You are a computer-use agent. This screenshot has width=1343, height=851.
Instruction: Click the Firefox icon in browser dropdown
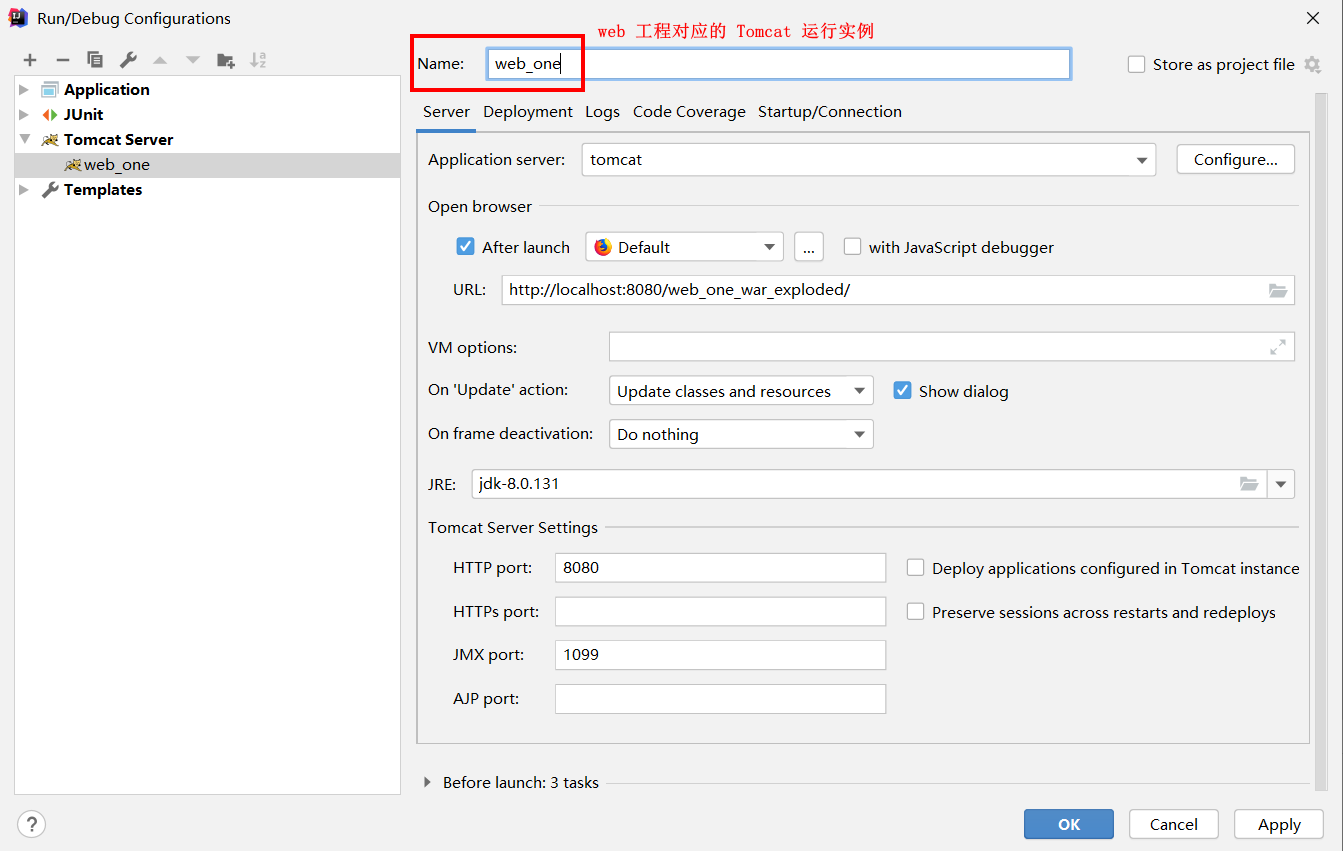pos(603,247)
